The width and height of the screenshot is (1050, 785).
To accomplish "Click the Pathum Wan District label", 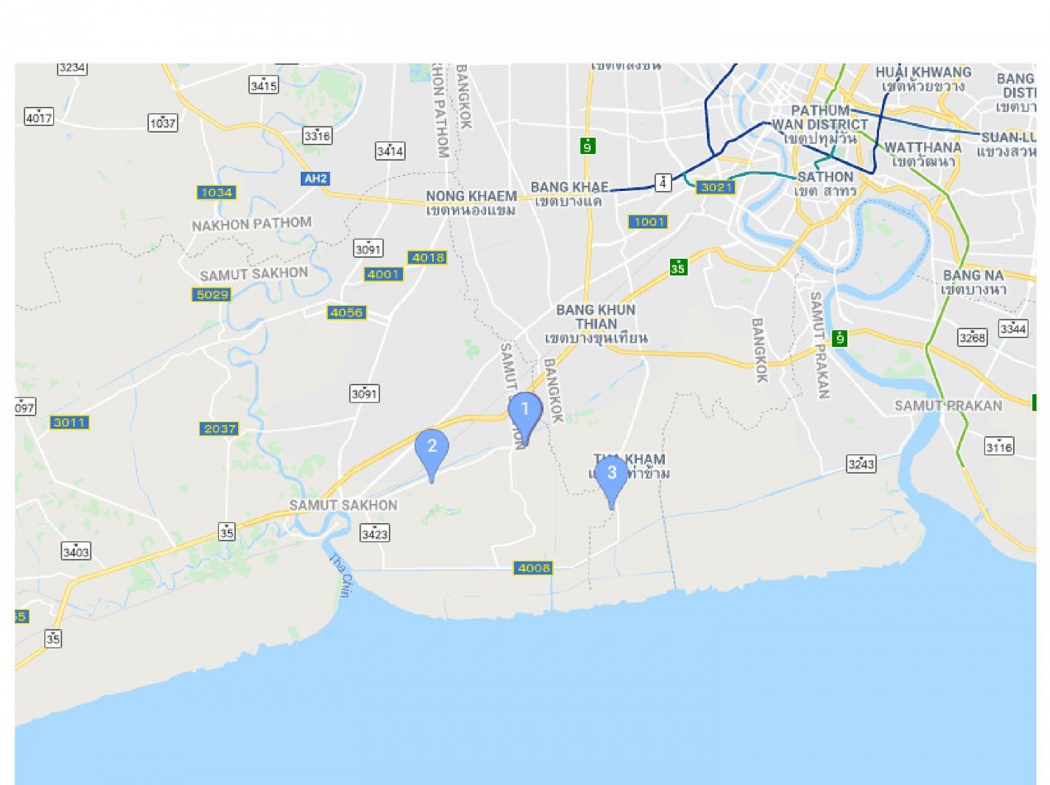I will click(x=820, y=124).
